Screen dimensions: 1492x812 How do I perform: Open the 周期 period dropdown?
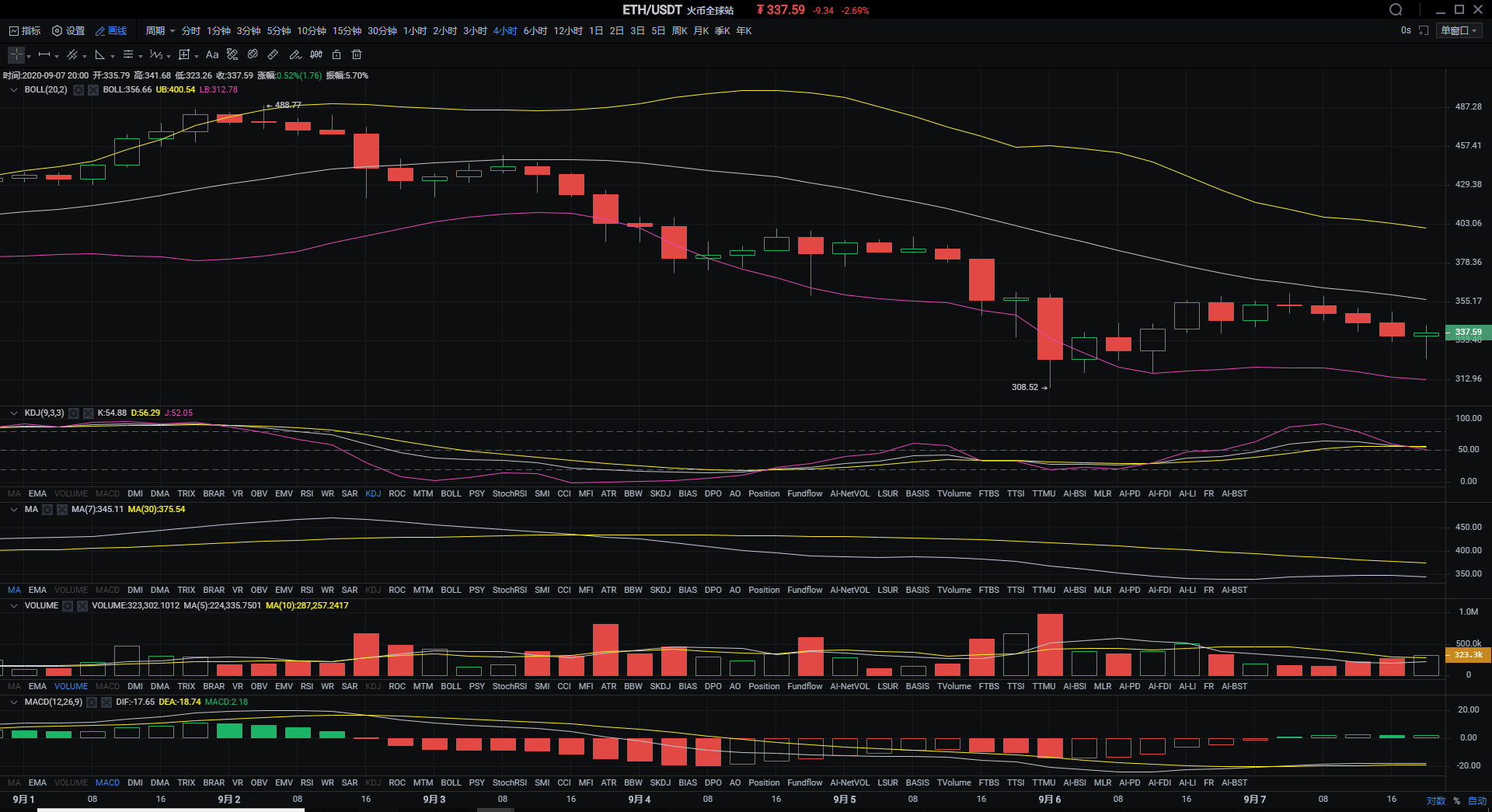[160, 31]
